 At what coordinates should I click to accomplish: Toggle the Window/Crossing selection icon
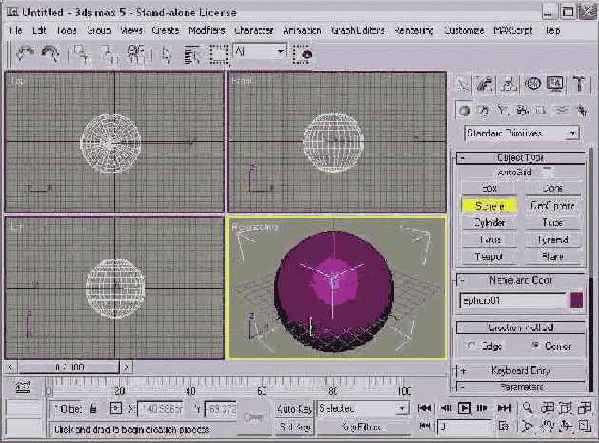[x=302, y=54]
